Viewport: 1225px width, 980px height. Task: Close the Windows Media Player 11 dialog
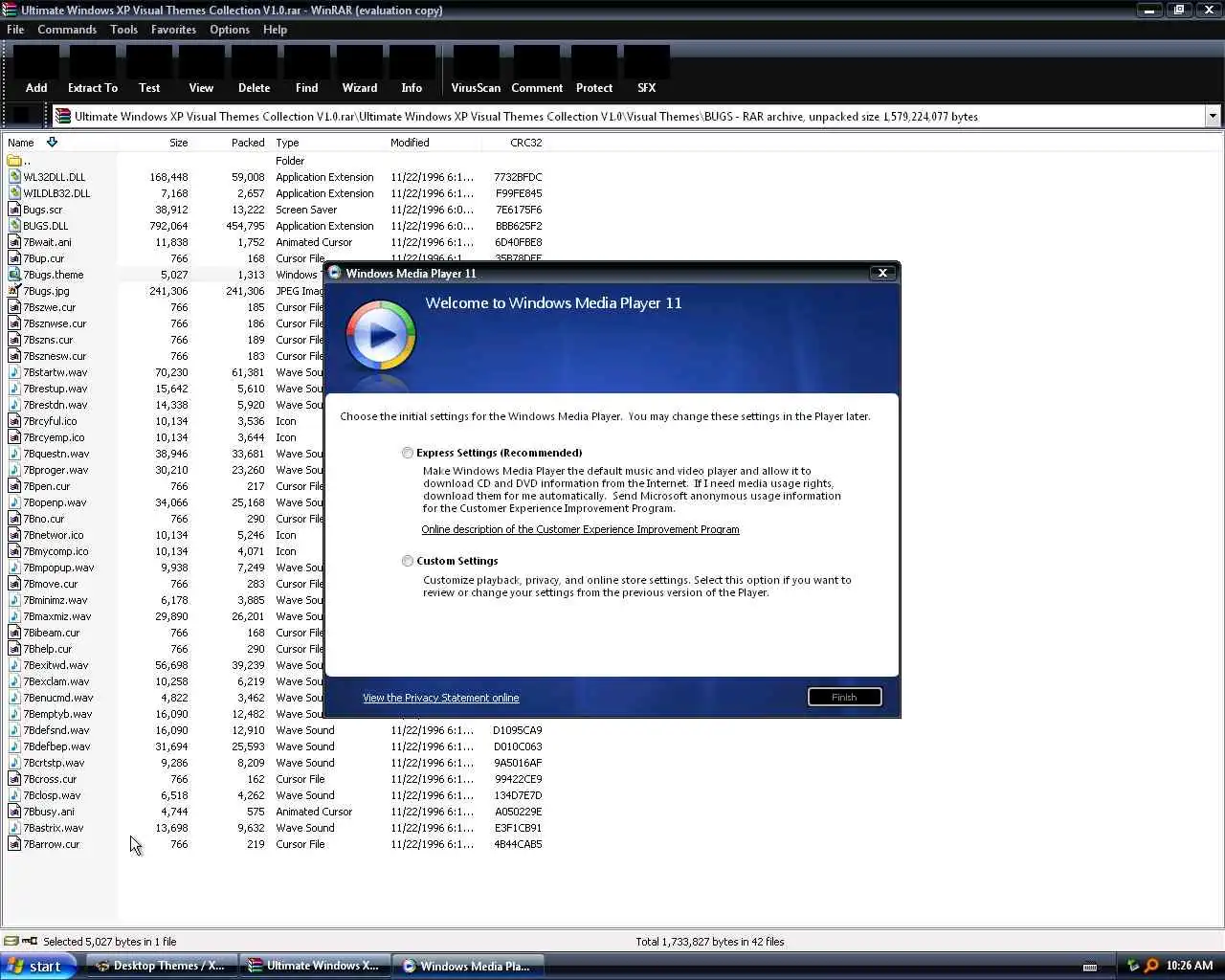(x=882, y=273)
